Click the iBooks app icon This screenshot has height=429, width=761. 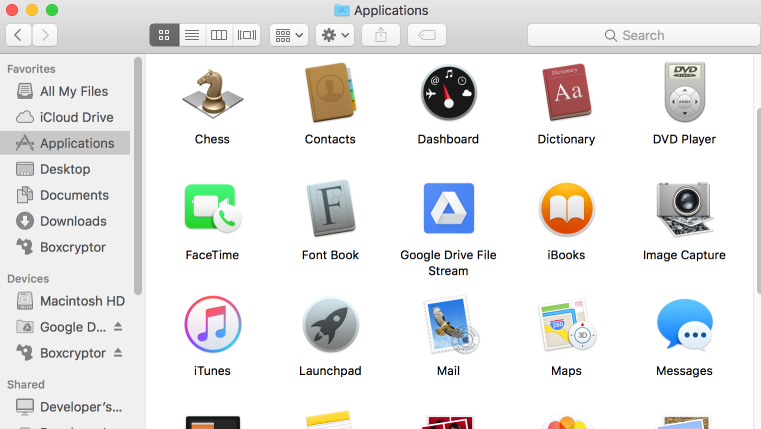coord(566,209)
